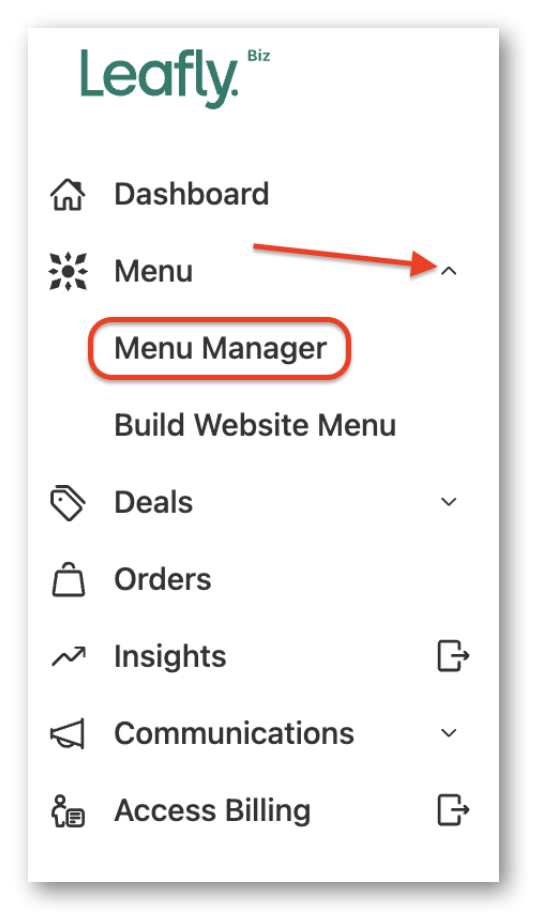Select the Access Billing label
The height and width of the screenshot is (916, 542).
(212, 810)
